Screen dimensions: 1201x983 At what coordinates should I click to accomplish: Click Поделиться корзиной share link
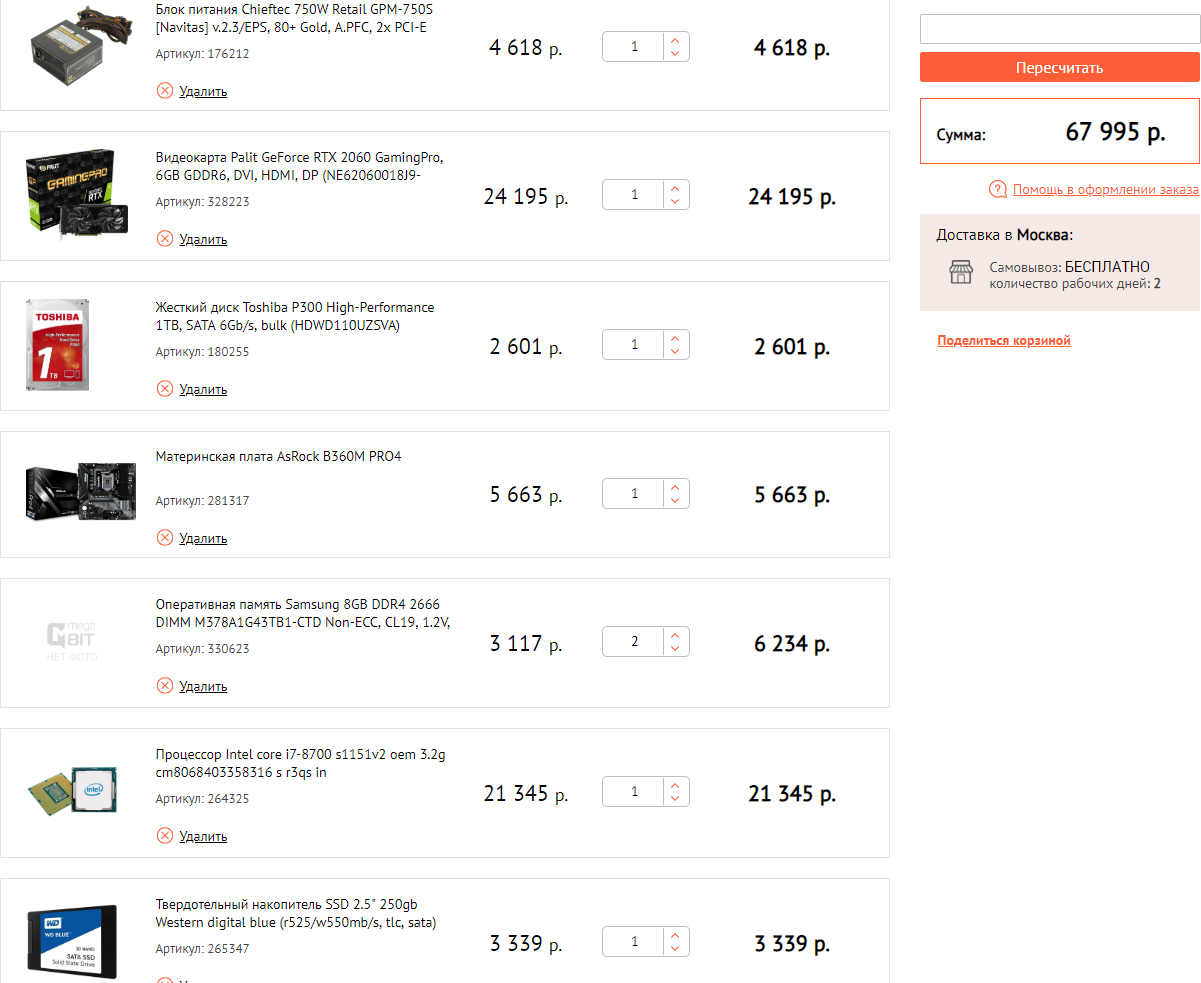[1004, 341]
